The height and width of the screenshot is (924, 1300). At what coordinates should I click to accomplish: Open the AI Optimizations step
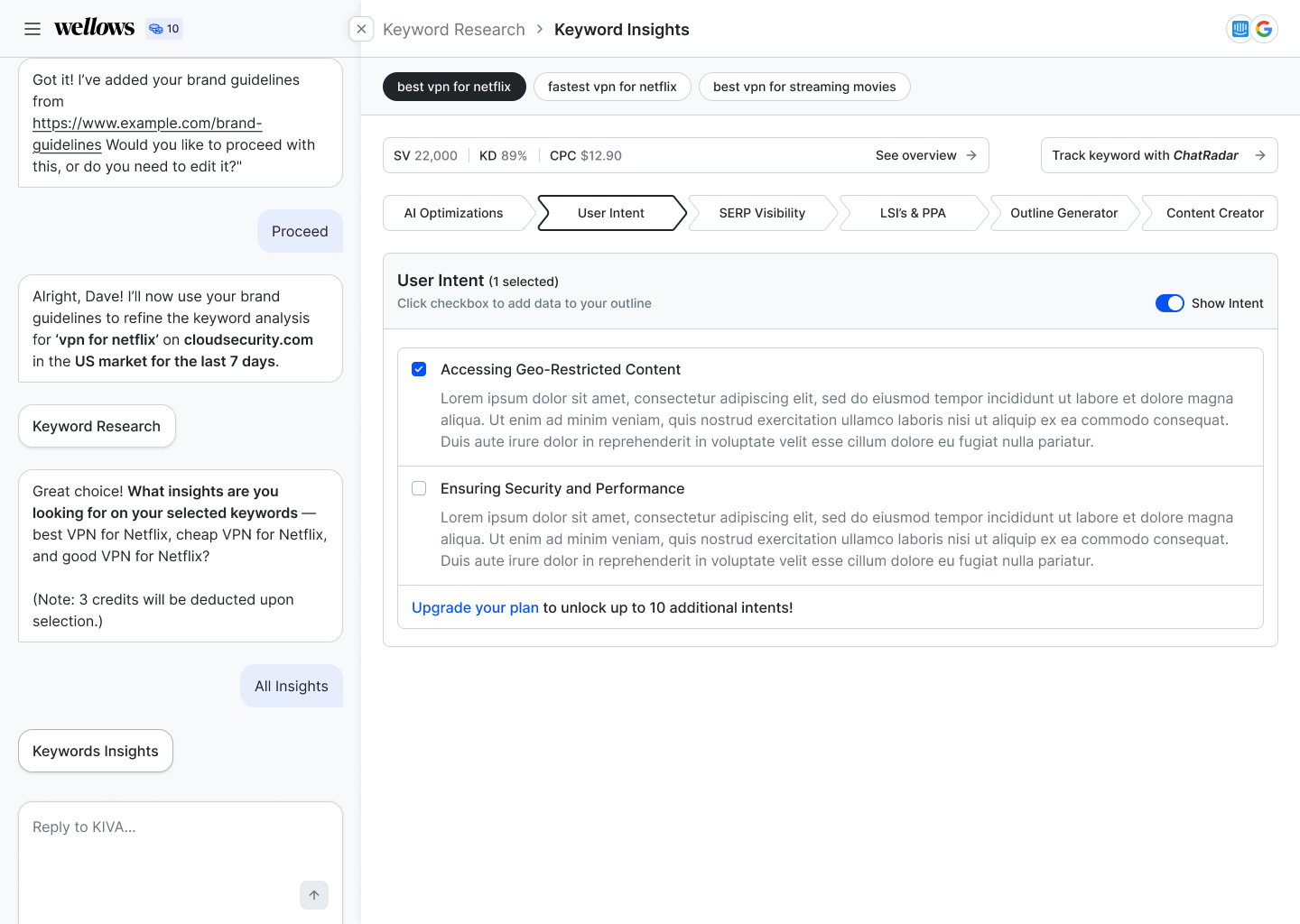(454, 213)
